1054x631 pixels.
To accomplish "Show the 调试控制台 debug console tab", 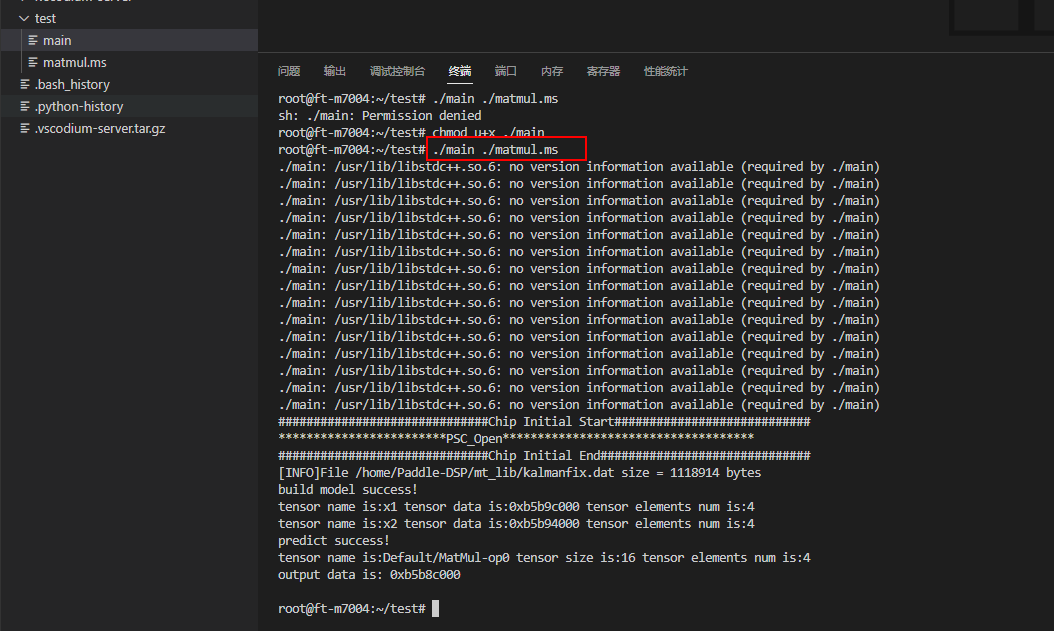I will coord(397,71).
